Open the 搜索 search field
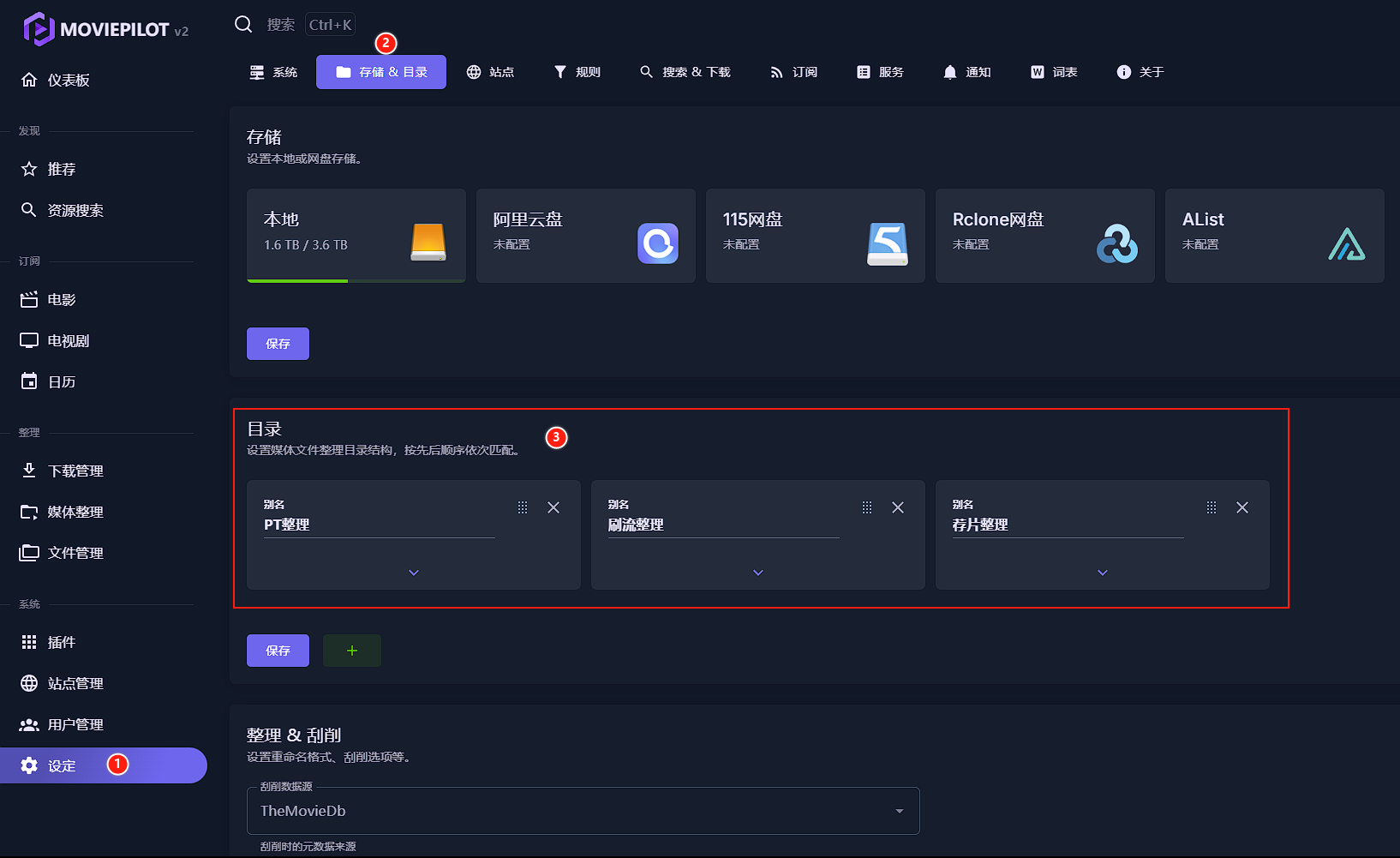 click(x=281, y=25)
